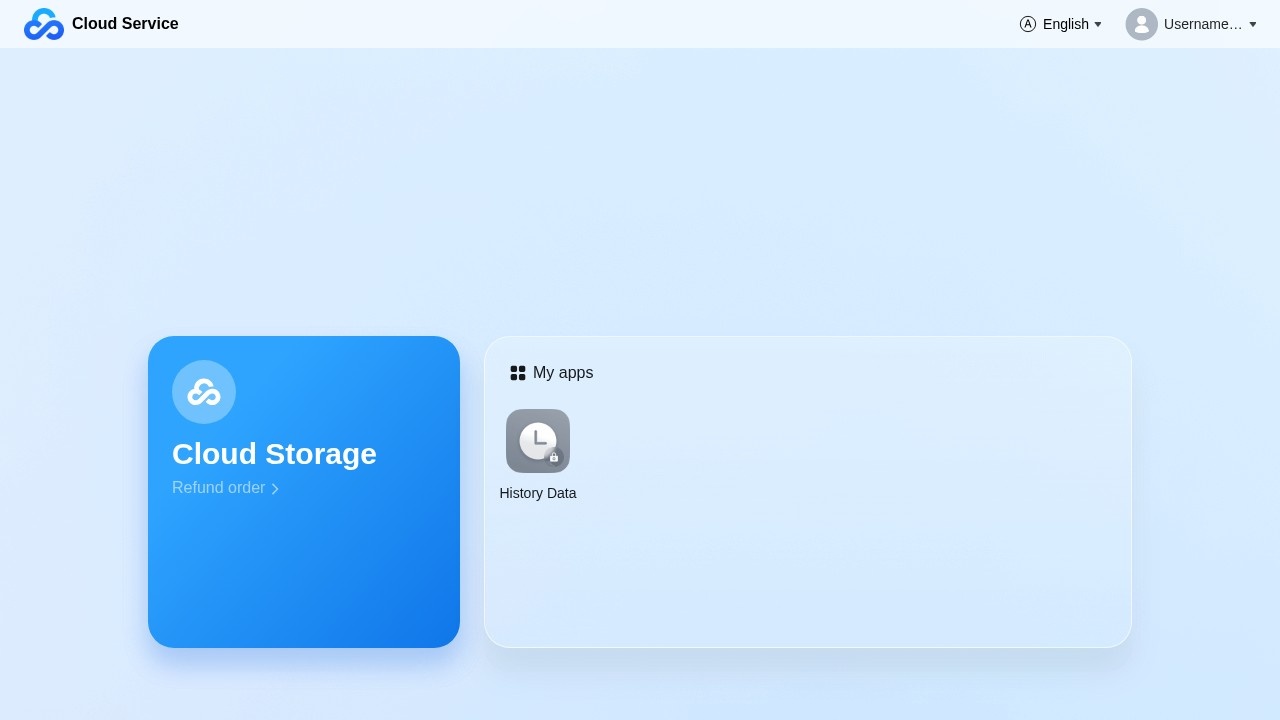Click the History Data label
This screenshot has height=720, width=1280.
click(538, 493)
